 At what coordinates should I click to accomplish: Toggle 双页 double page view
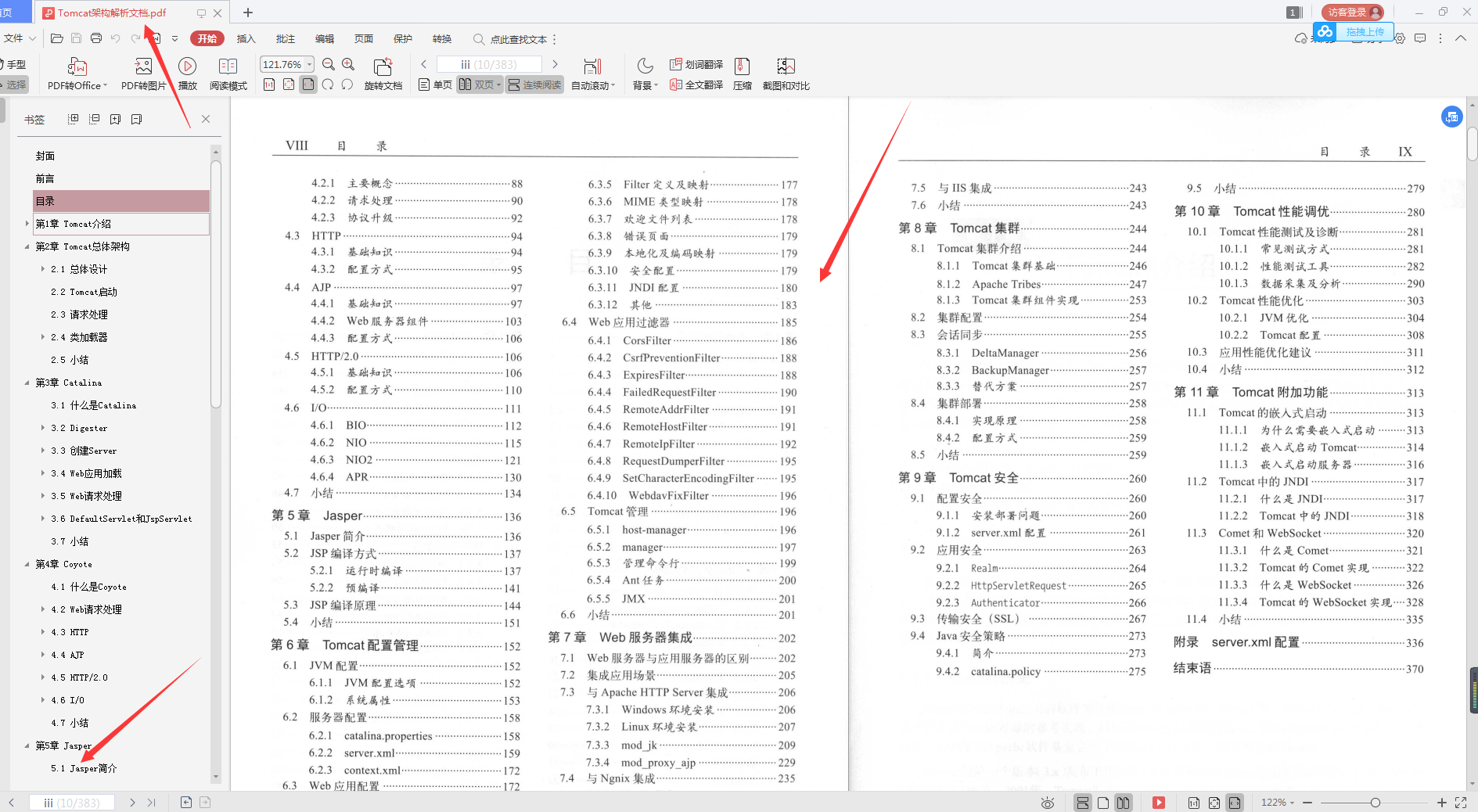(480, 84)
